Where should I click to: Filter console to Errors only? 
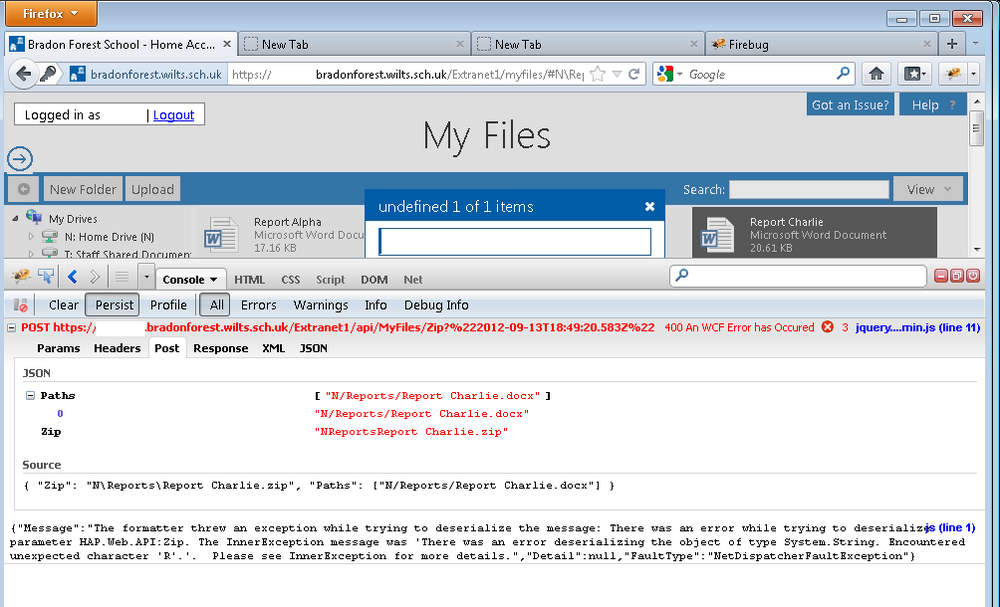(258, 305)
